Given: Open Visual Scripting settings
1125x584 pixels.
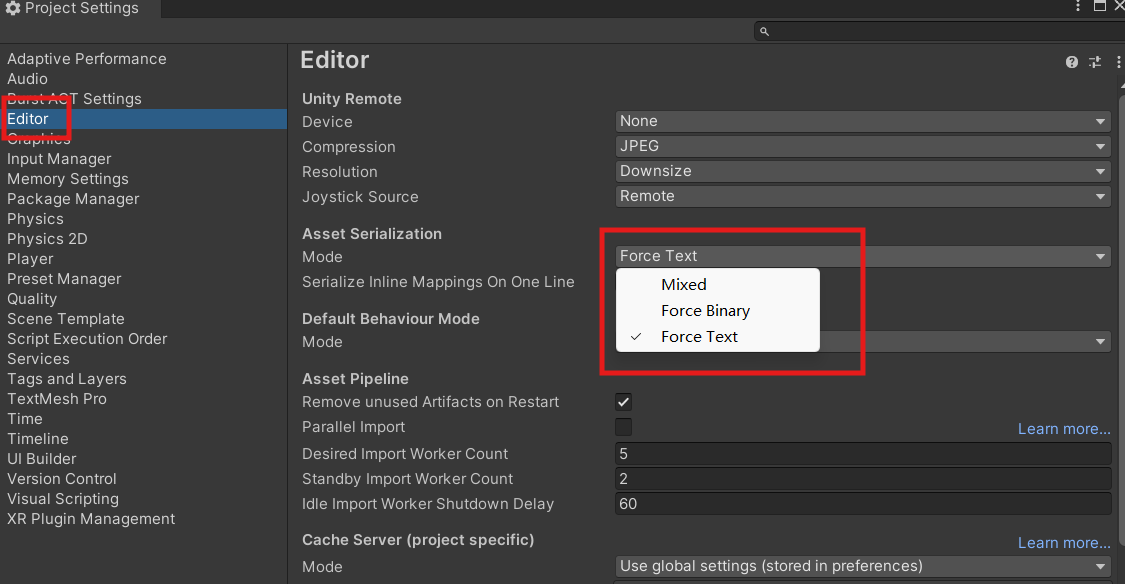Looking at the screenshot, I should (63, 499).
